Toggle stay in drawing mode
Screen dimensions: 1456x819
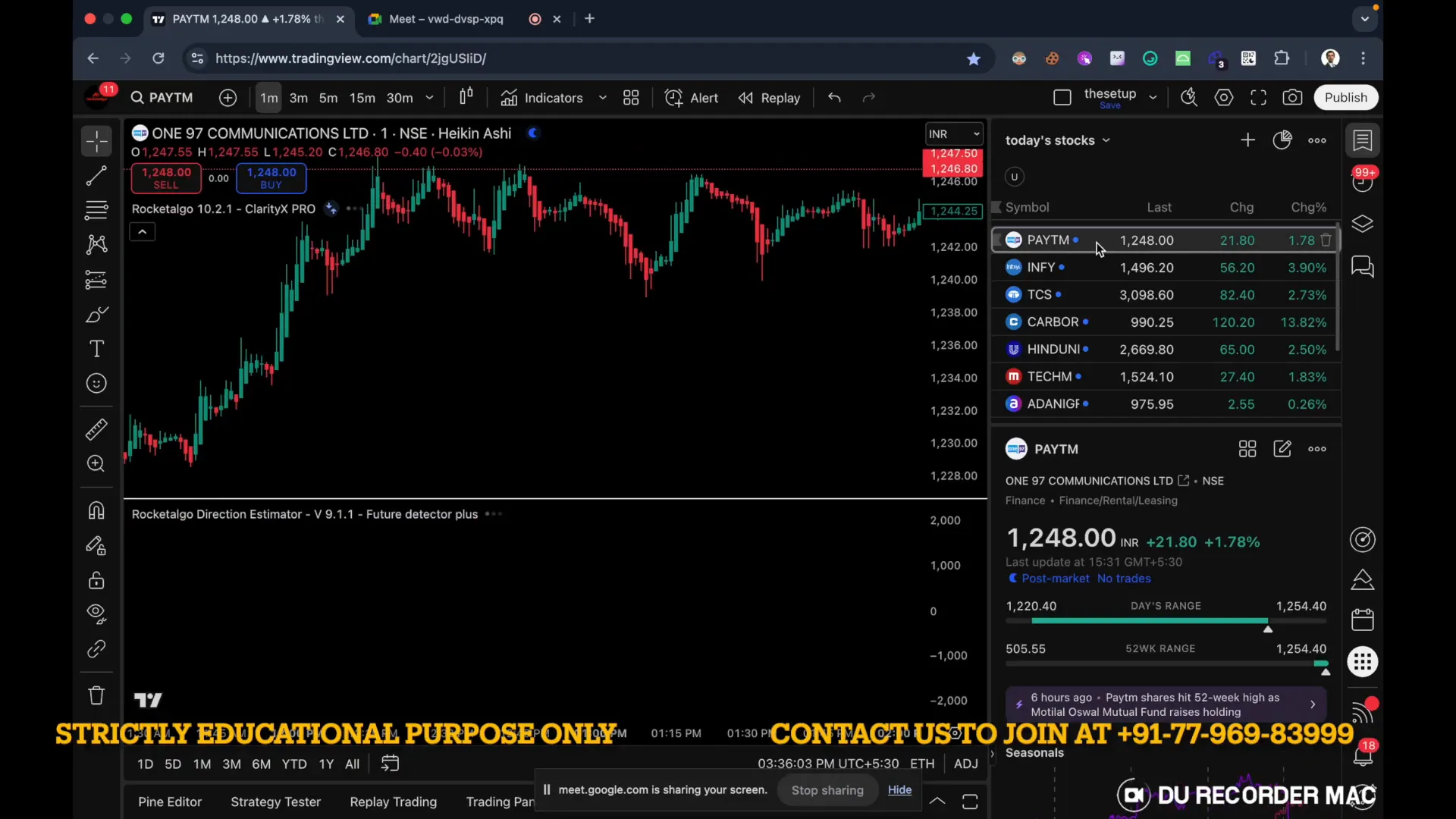tap(96, 545)
